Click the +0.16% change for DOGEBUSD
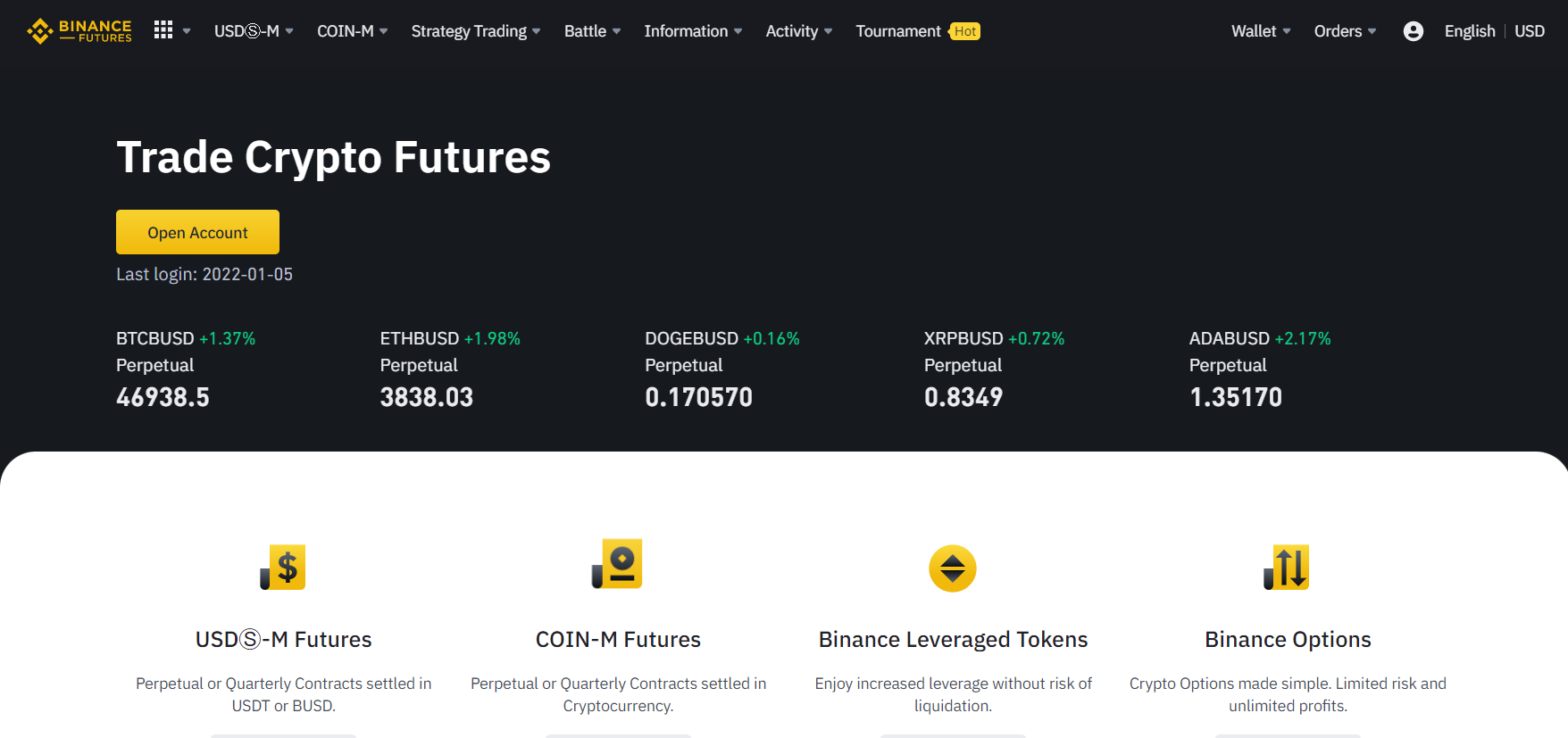Screen dimensions: 1568x738 [x=771, y=338]
